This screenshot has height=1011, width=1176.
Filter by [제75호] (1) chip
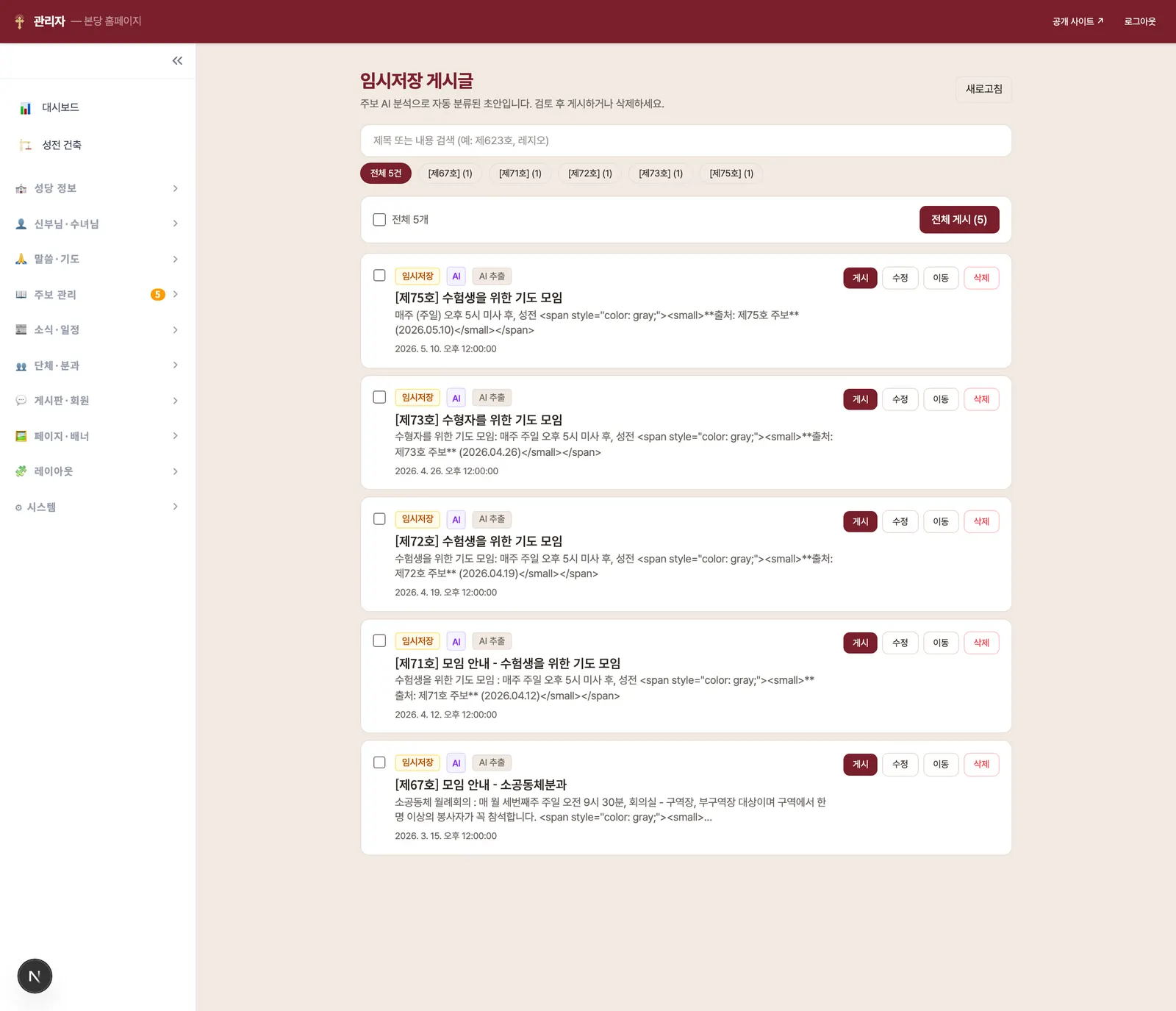pos(731,174)
